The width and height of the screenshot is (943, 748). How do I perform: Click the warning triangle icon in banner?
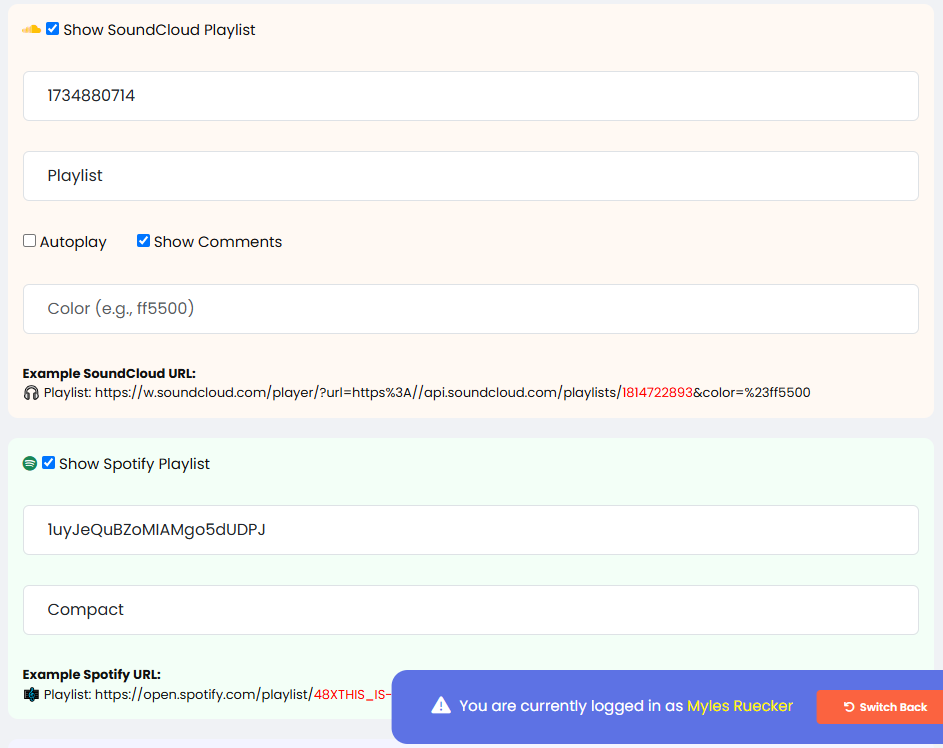(441, 706)
